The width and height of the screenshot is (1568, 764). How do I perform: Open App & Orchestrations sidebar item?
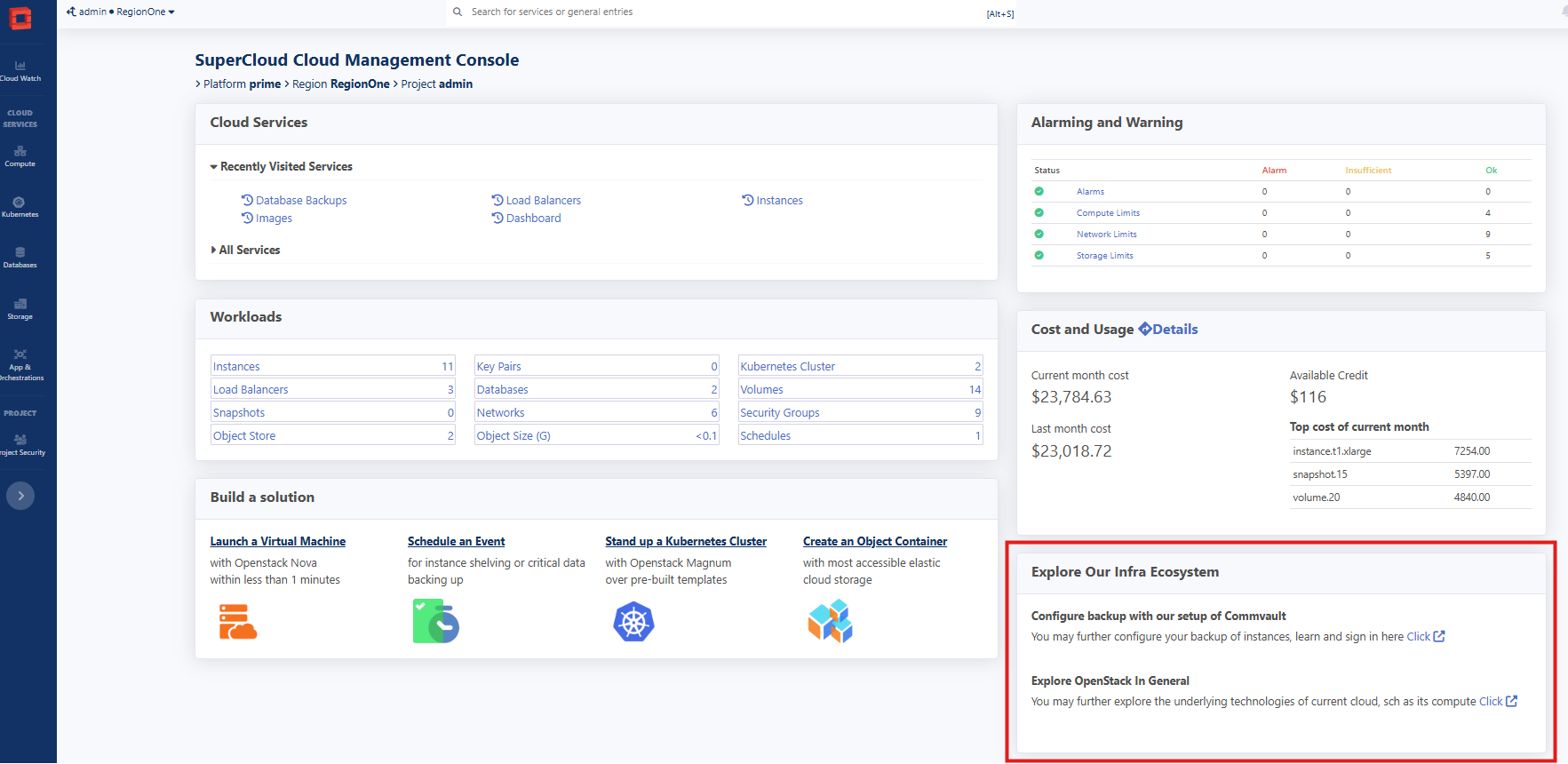point(20,364)
